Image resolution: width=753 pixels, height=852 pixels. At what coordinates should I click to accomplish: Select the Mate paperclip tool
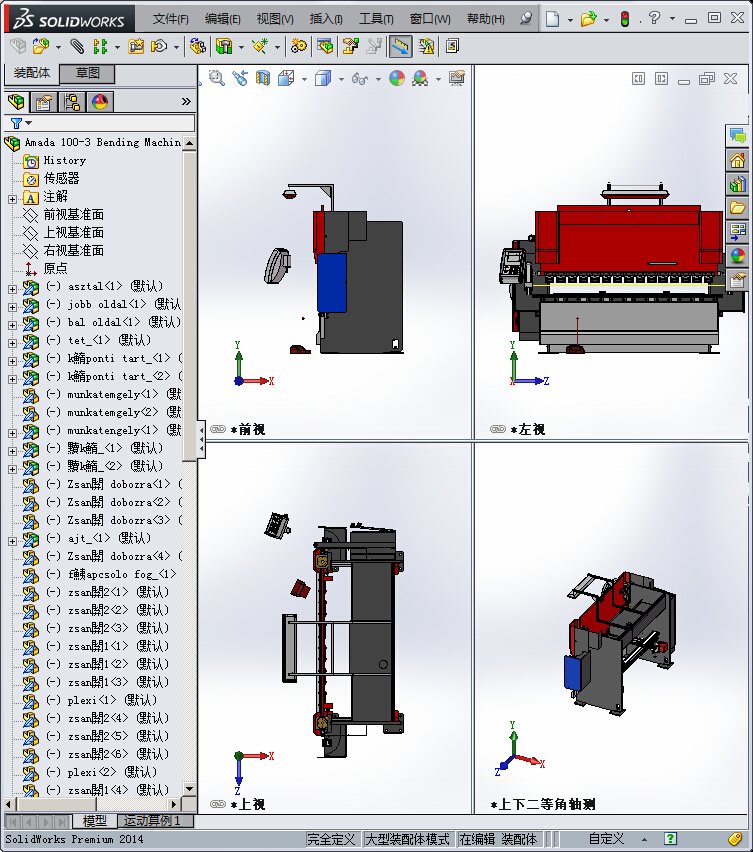tap(77, 46)
